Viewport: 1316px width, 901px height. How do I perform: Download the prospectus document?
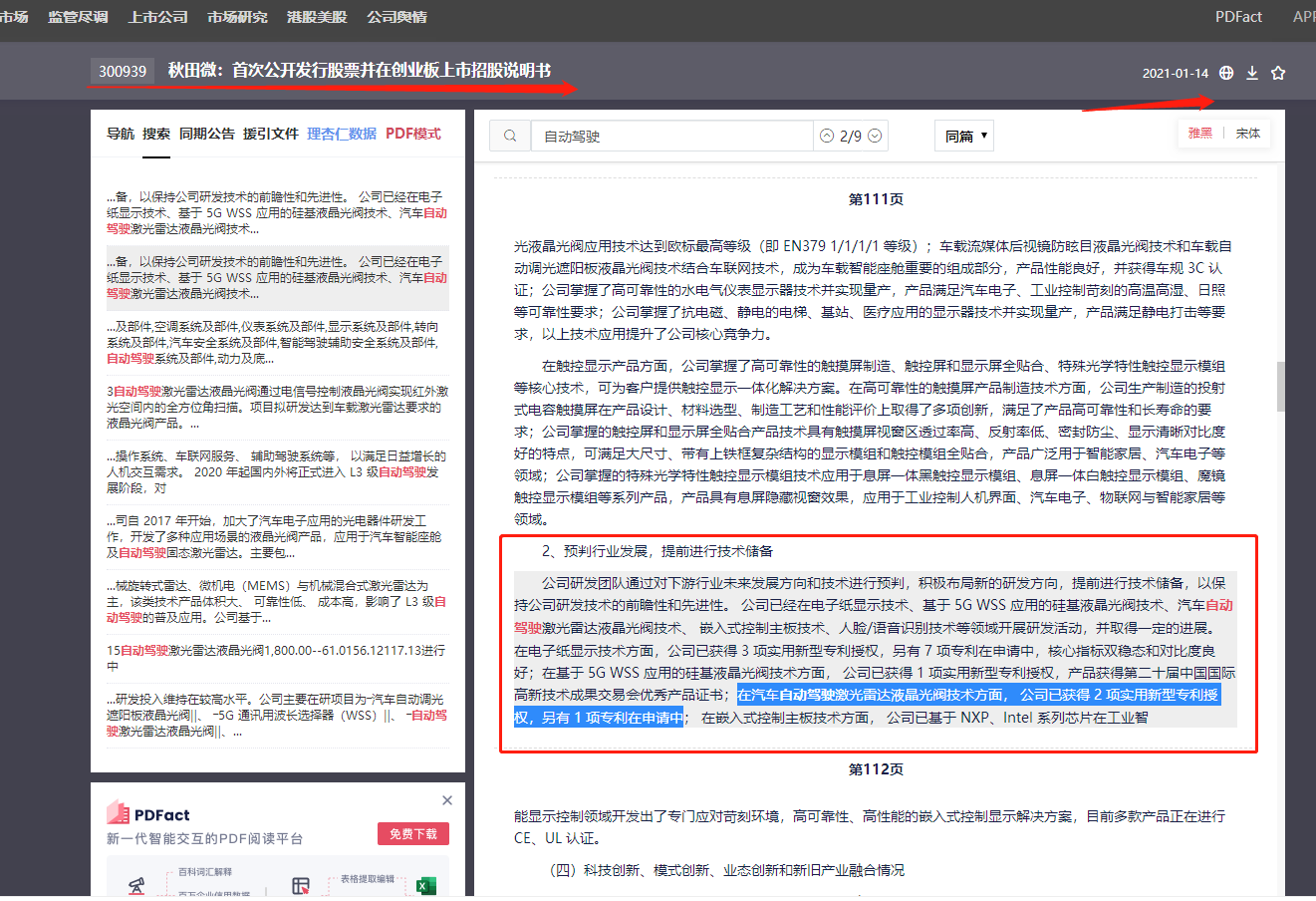(1252, 73)
